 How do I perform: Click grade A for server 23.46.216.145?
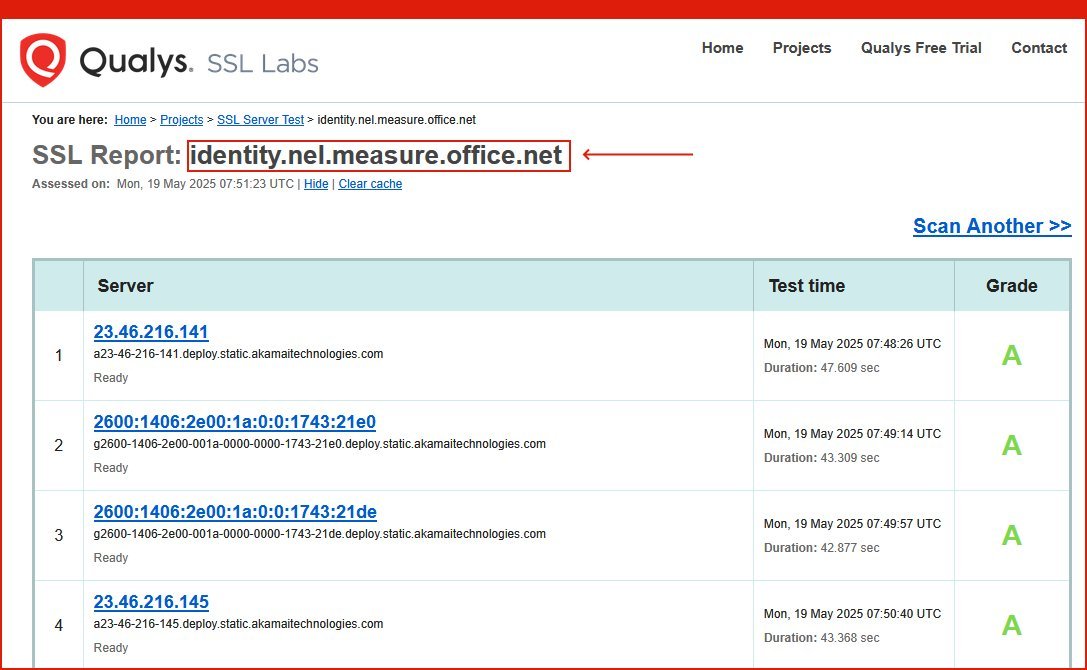[1012, 626]
